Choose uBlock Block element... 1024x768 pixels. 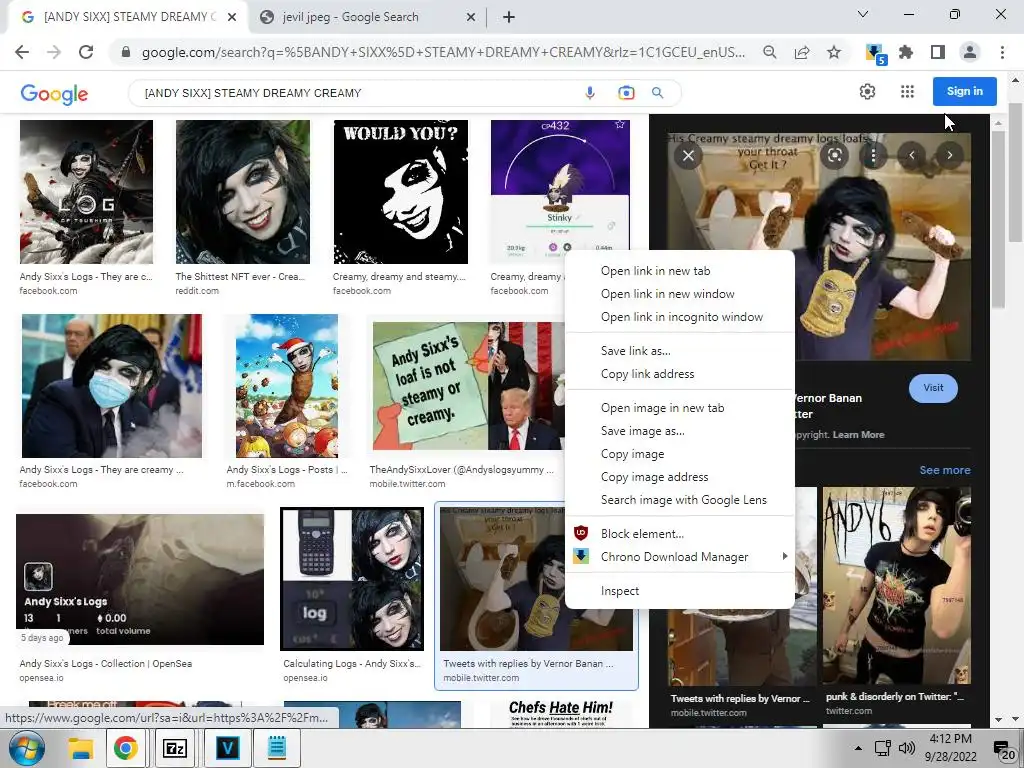point(680,534)
